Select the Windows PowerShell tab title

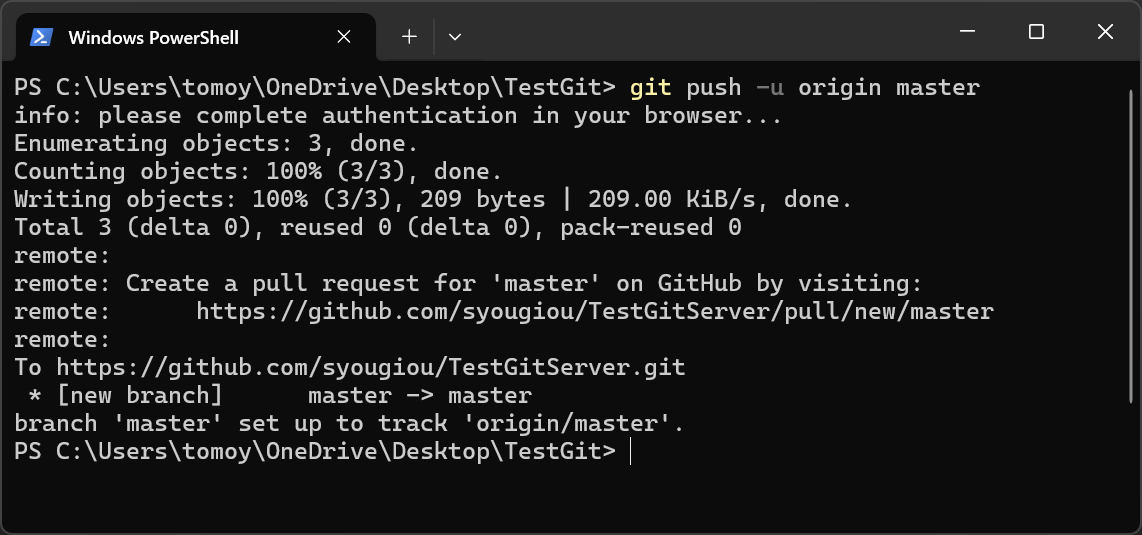click(153, 37)
